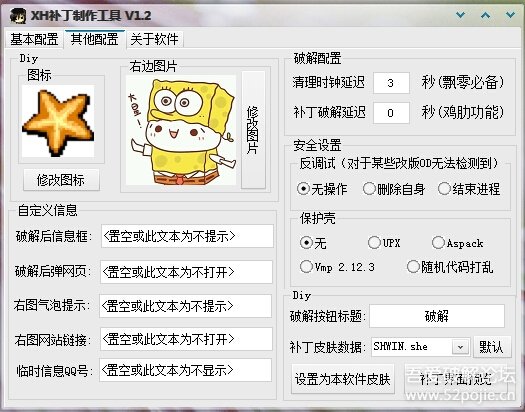This screenshot has height=412, width=525.
Task: Select the 删除自身 radio option
Action: 394,189
